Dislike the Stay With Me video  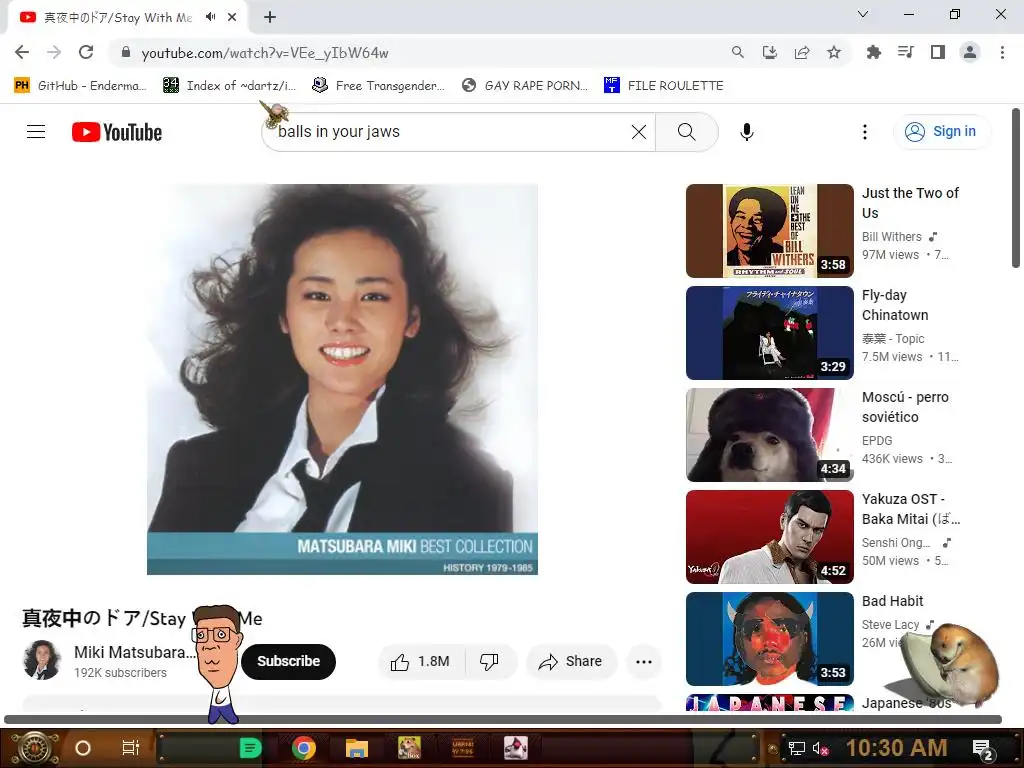pos(490,662)
